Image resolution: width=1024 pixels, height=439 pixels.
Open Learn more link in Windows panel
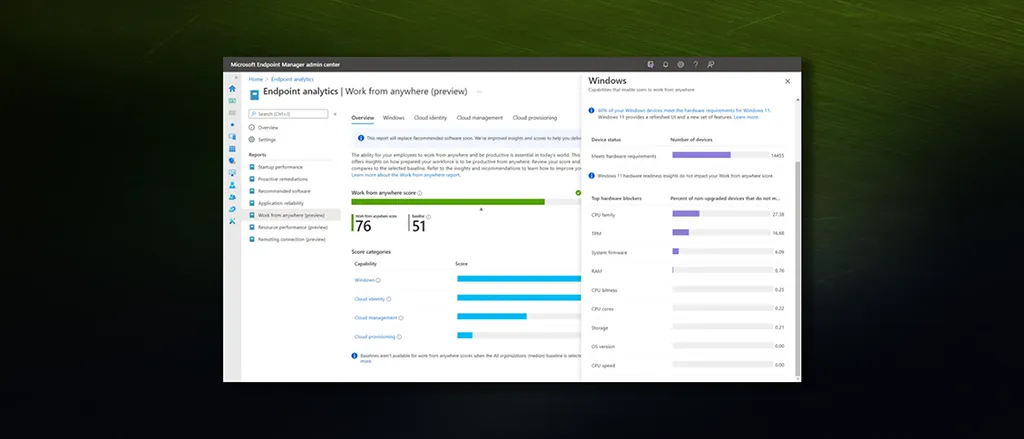tap(746, 117)
